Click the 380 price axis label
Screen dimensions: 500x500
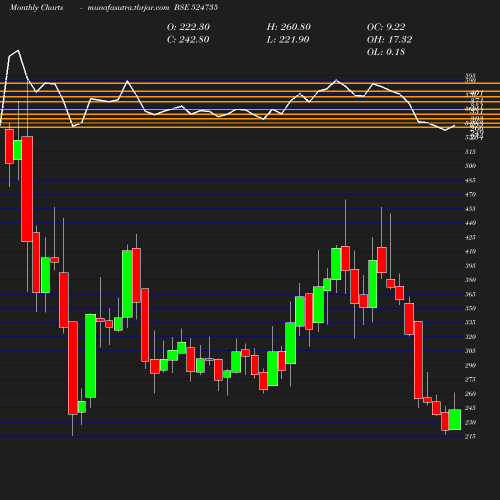pyautogui.click(x=470, y=280)
